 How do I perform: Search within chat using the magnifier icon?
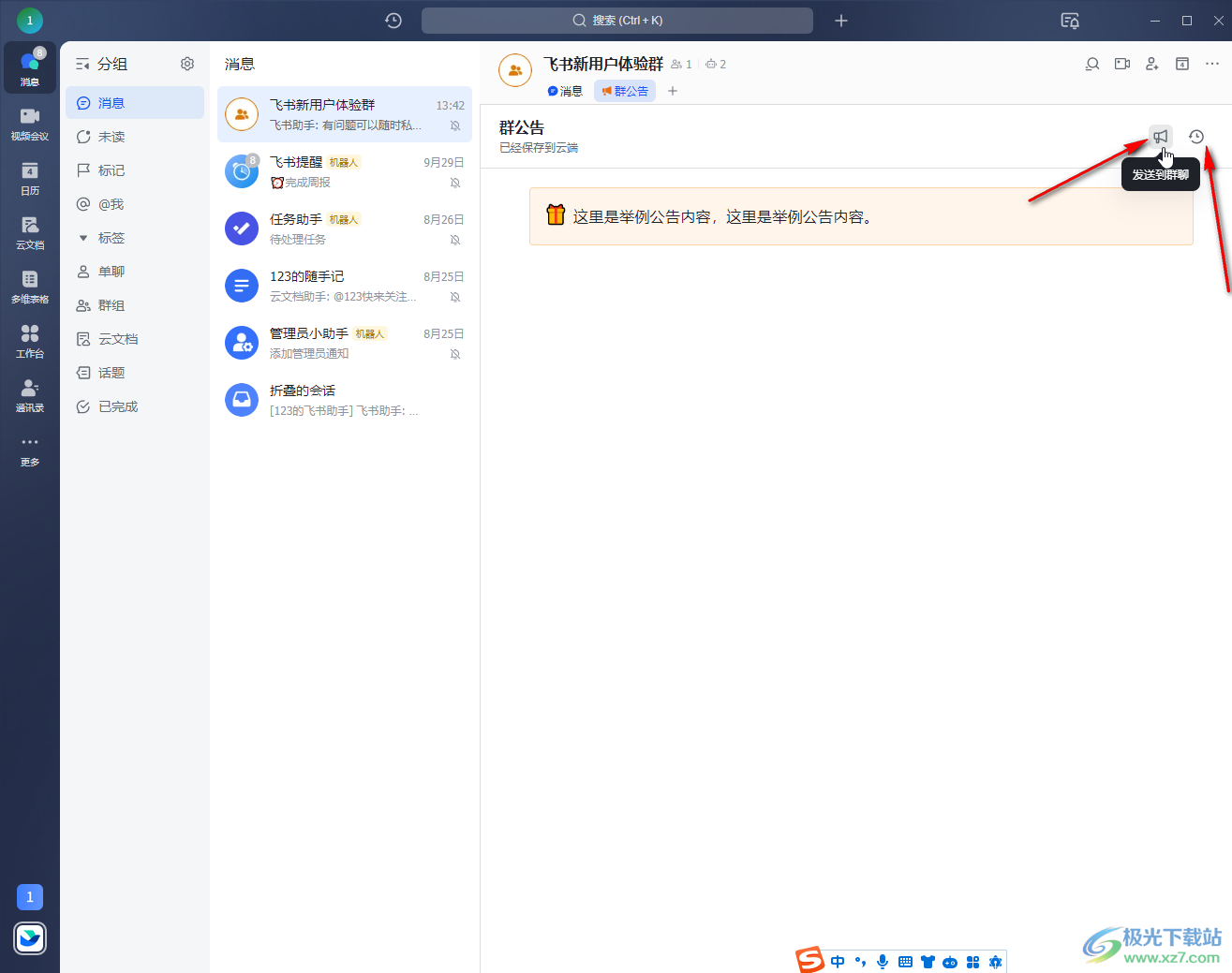pos(1092,64)
